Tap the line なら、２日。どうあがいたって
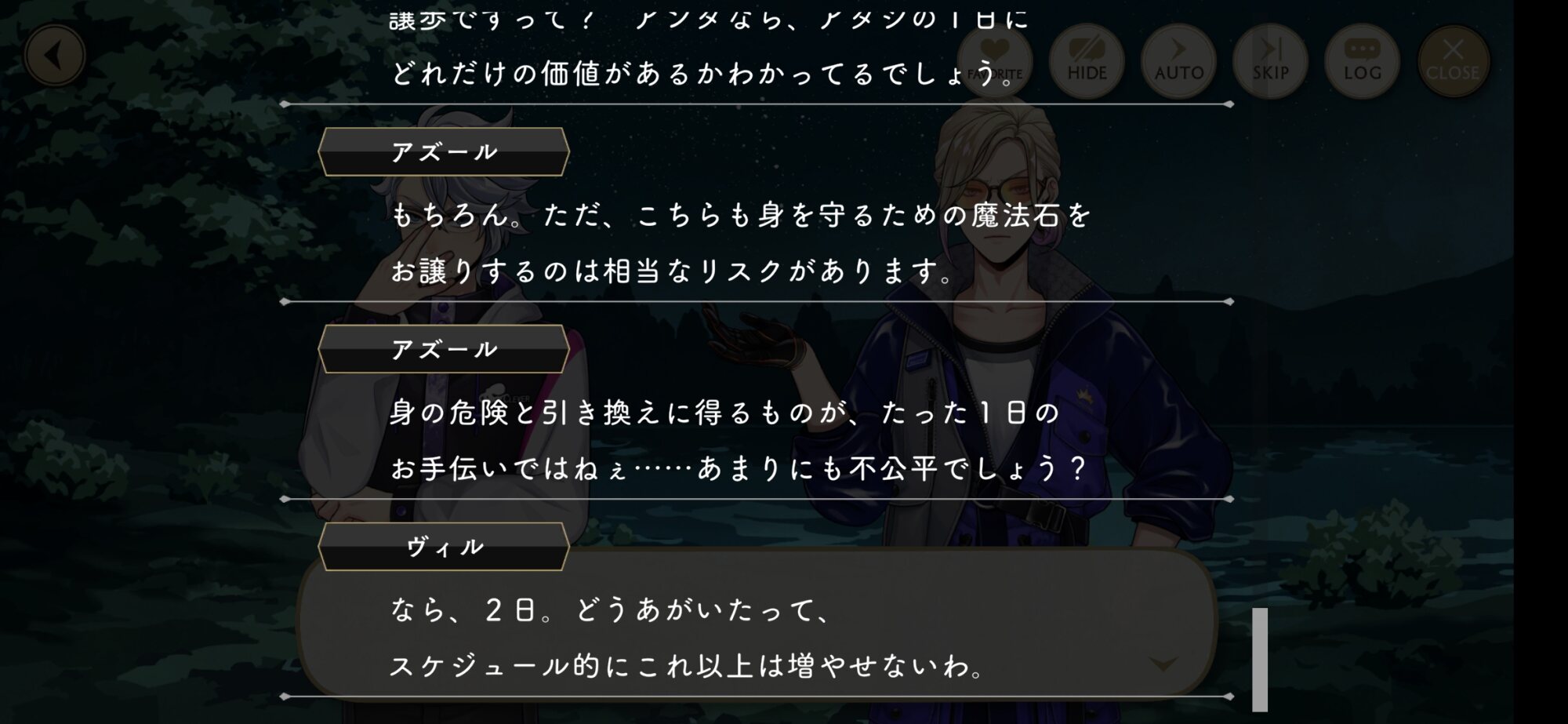This screenshot has width=1568, height=724. (612, 610)
